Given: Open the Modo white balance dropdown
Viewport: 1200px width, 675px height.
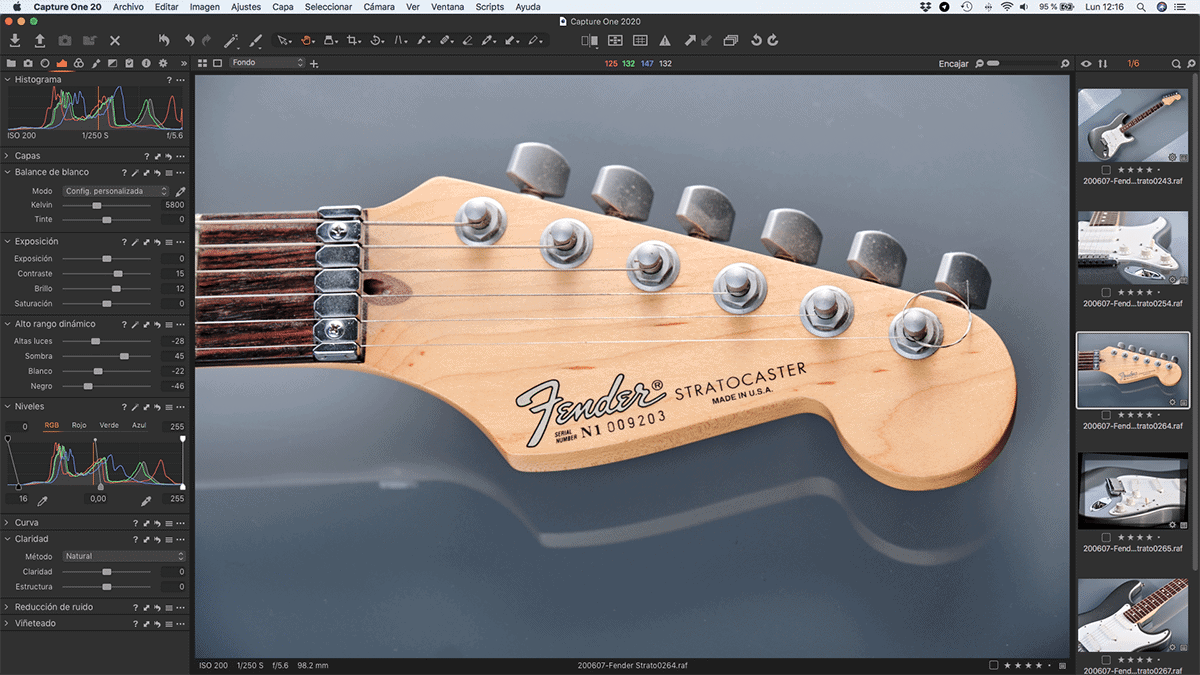Looking at the screenshot, I should tap(116, 191).
